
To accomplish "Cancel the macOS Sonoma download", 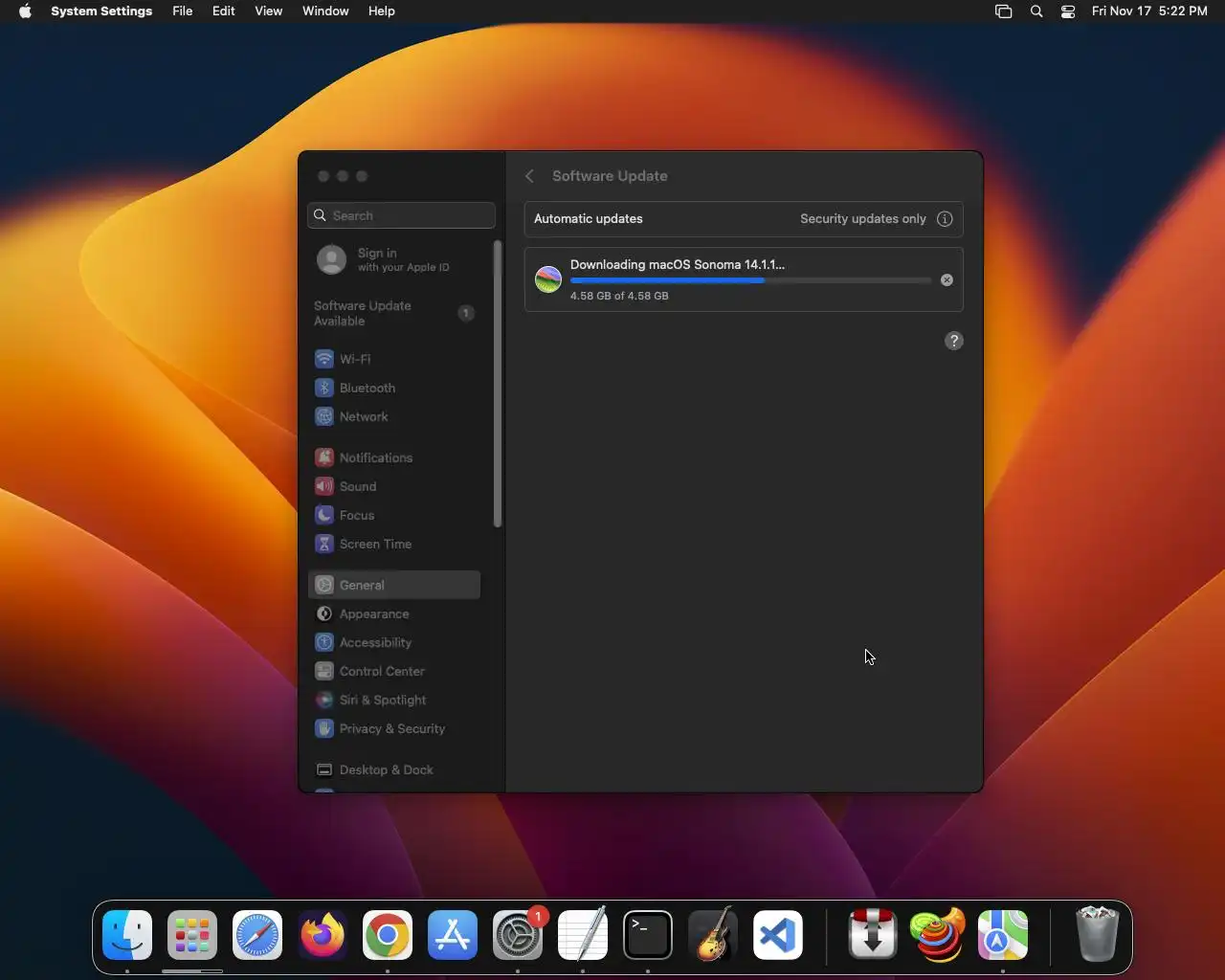I will 947,280.
